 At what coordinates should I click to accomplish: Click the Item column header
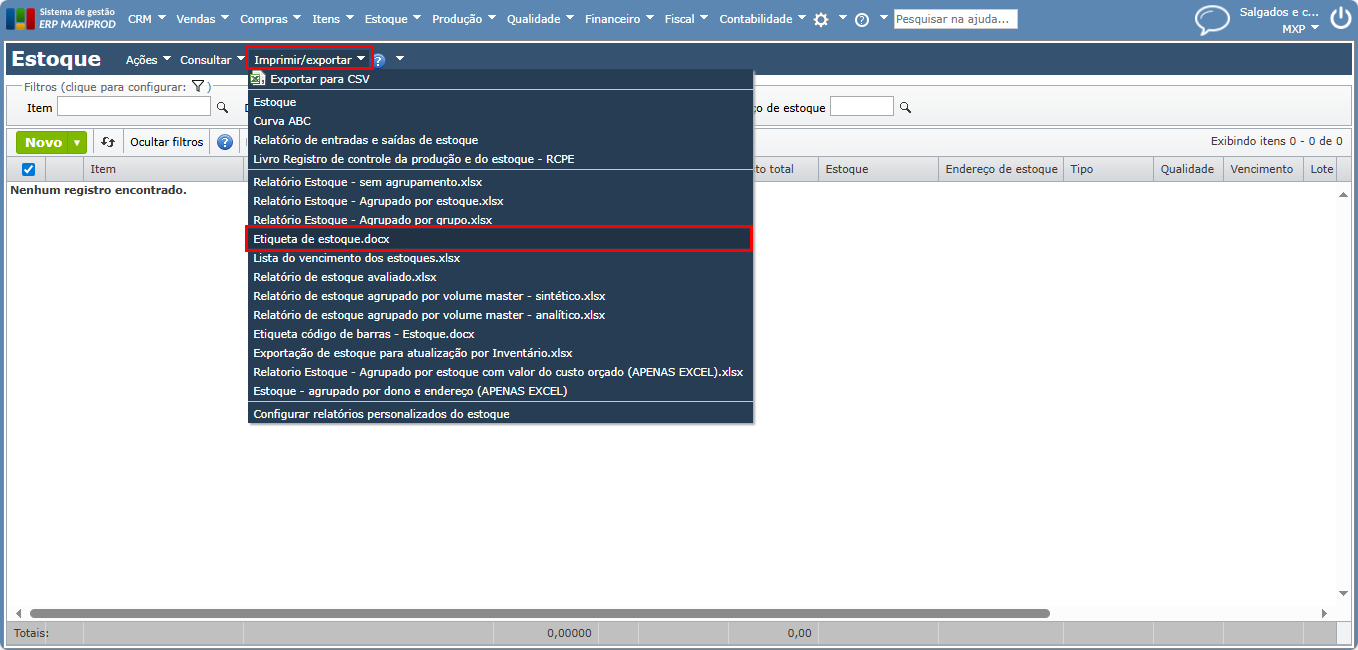[165, 169]
